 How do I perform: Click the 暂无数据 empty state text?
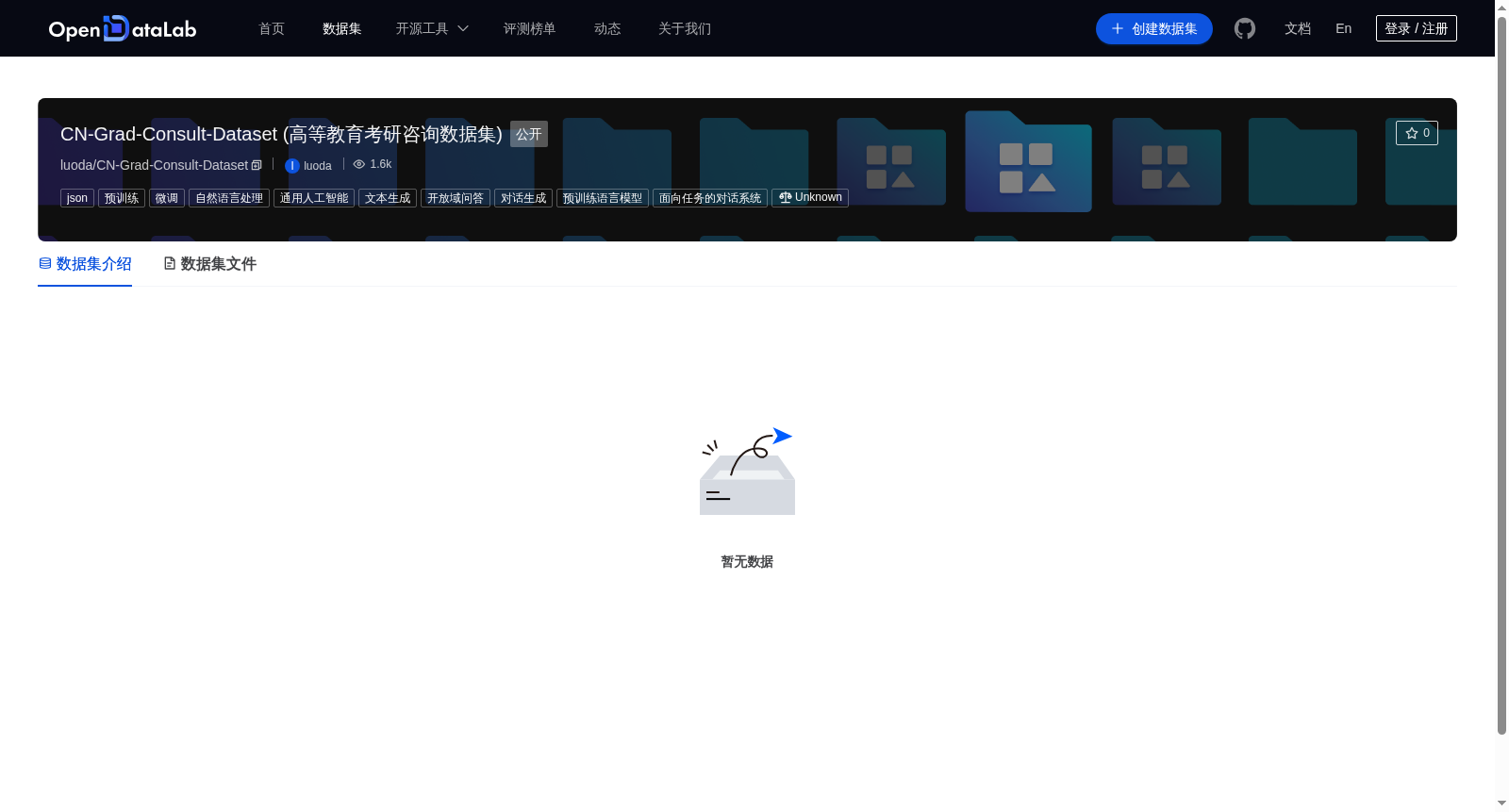pyautogui.click(x=747, y=561)
